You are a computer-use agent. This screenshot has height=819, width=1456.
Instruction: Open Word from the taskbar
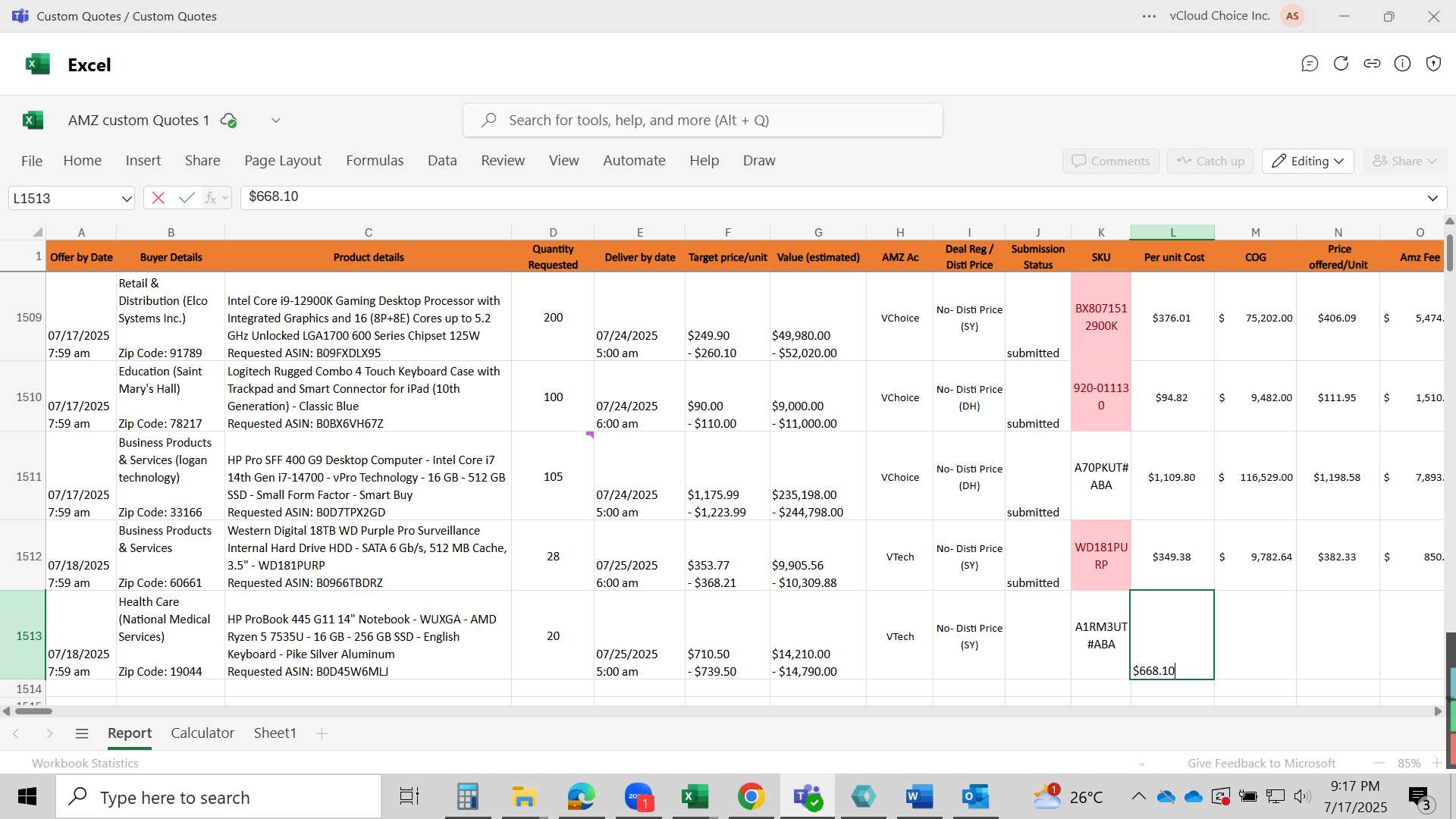tap(919, 797)
